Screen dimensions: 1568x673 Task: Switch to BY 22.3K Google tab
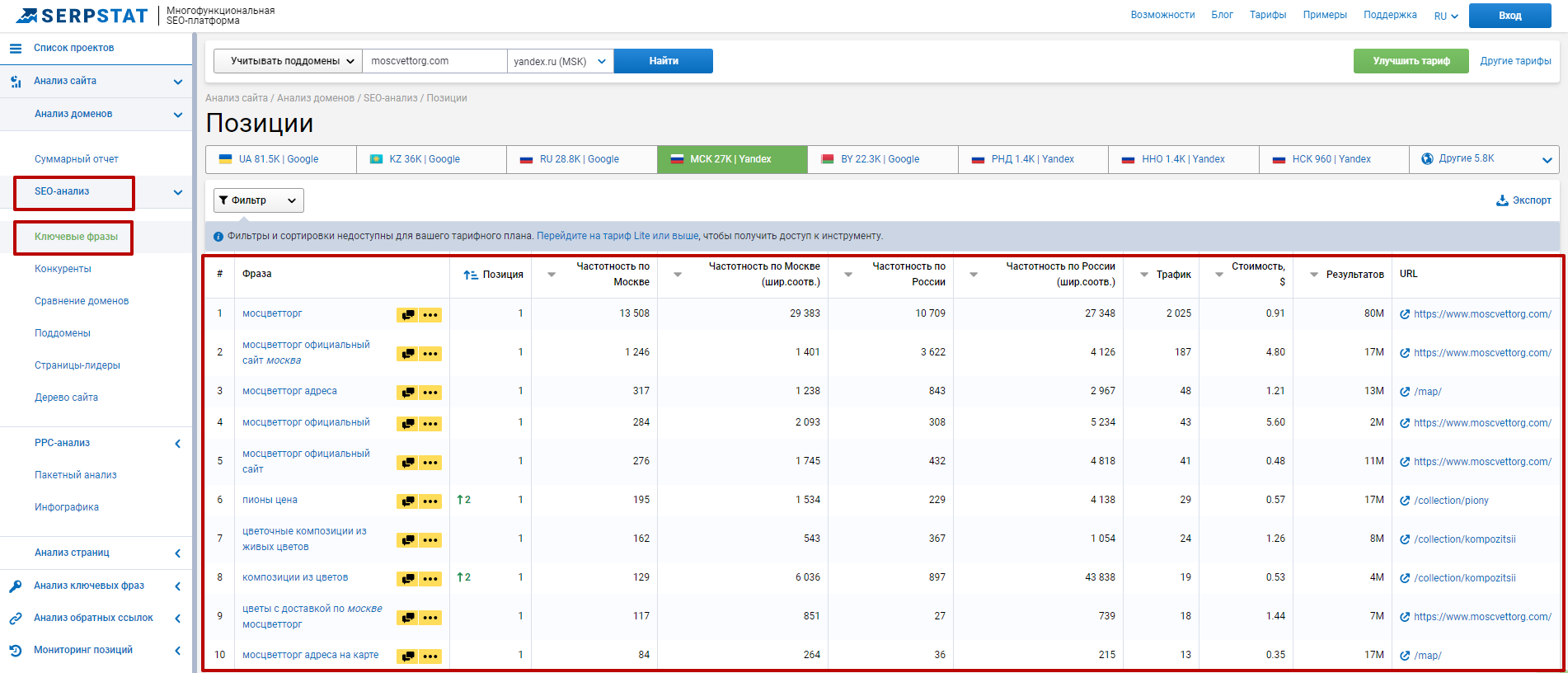(x=883, y=159)
